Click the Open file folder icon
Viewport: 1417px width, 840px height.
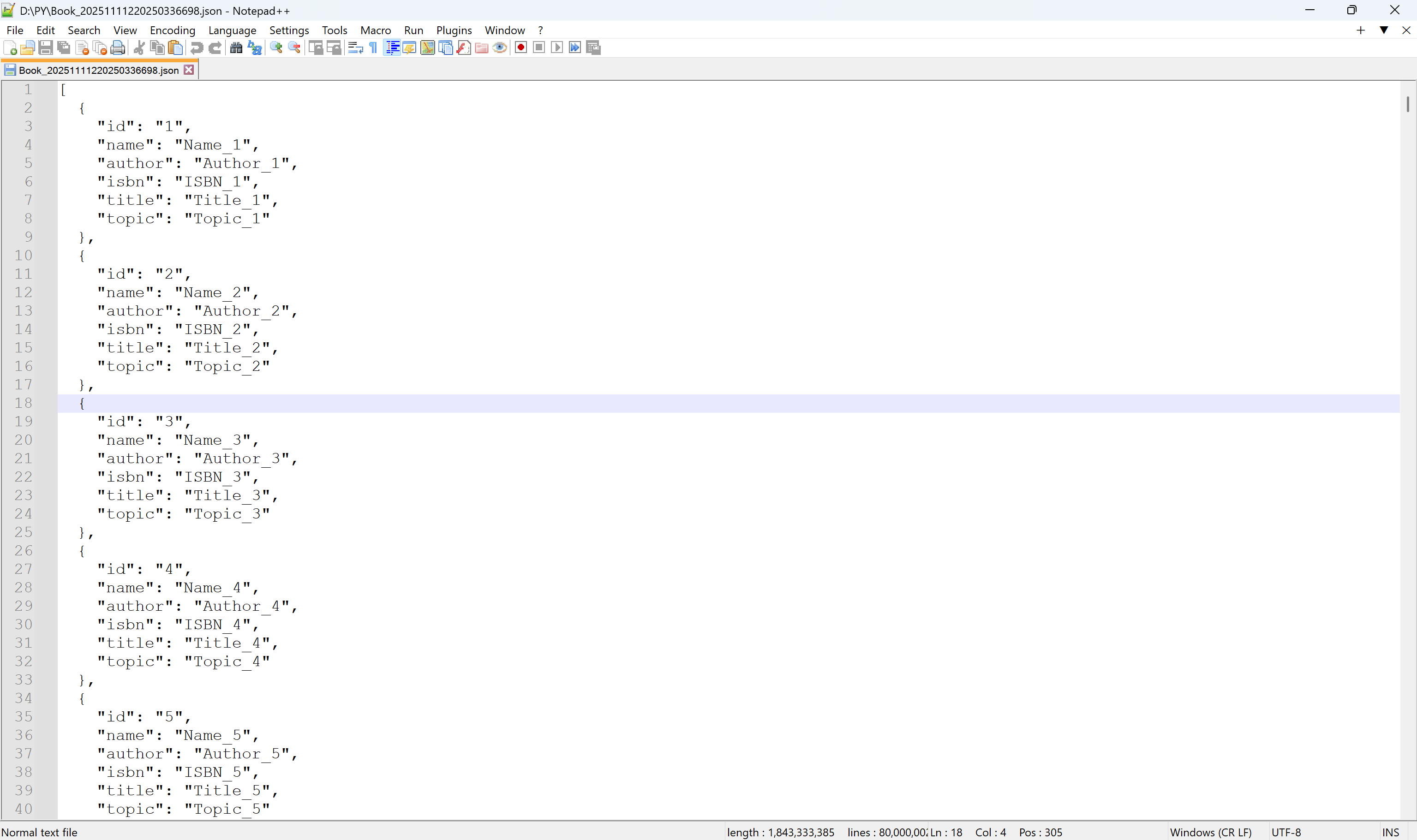(27, 48)
